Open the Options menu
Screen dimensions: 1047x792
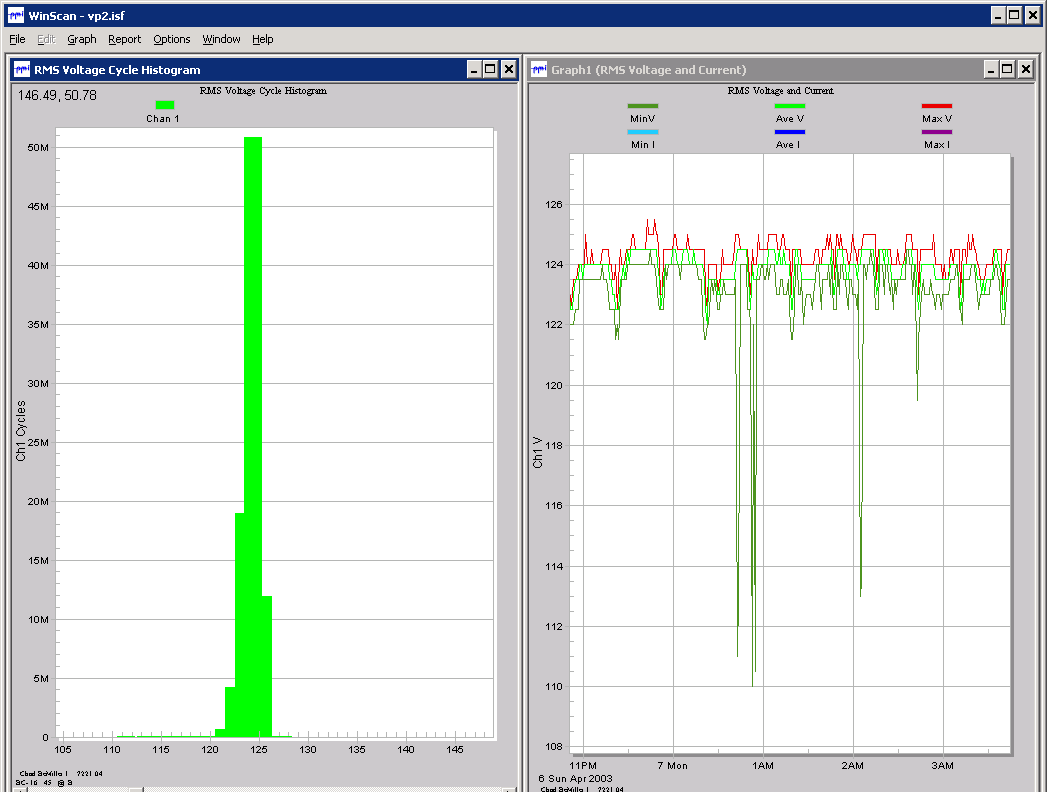coord(171,39)
